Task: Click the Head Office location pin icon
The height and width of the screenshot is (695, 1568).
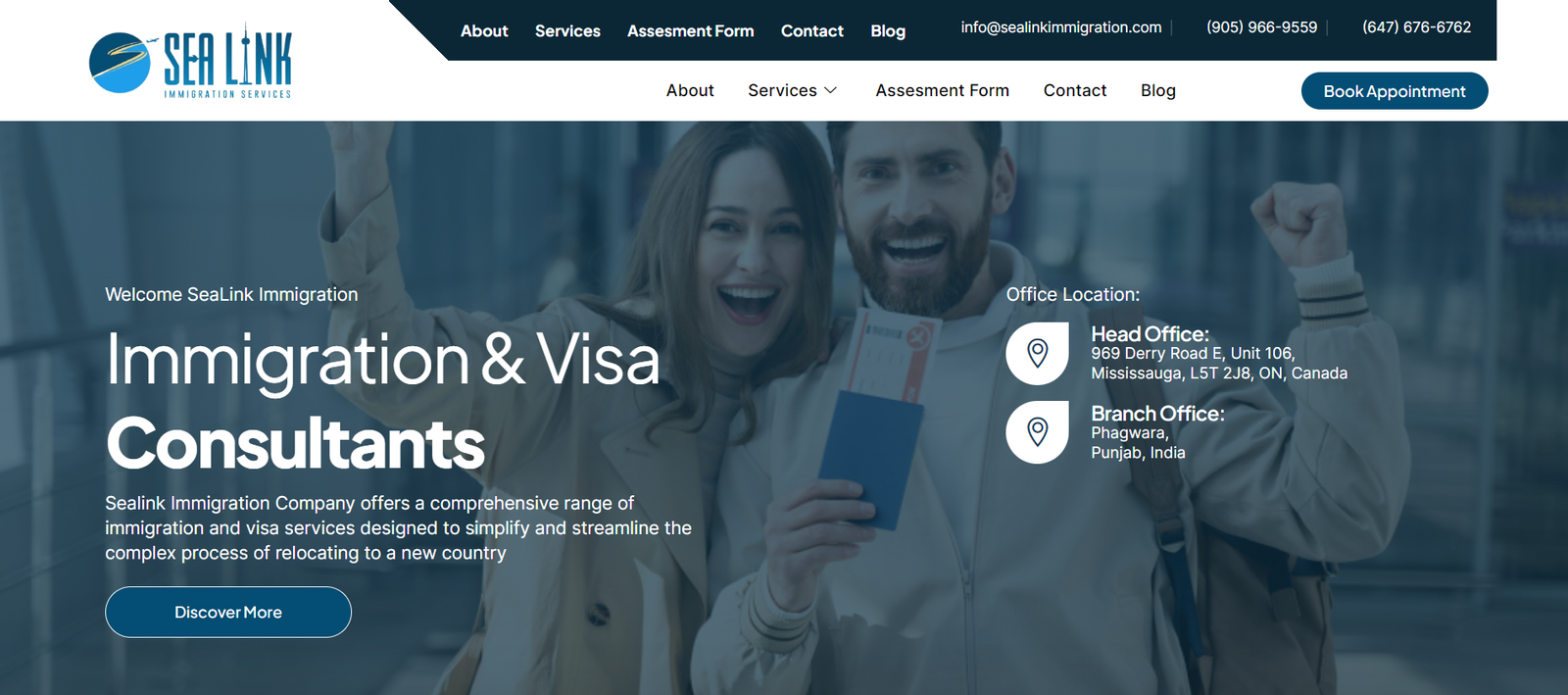Action: [x=1037, y=353]
